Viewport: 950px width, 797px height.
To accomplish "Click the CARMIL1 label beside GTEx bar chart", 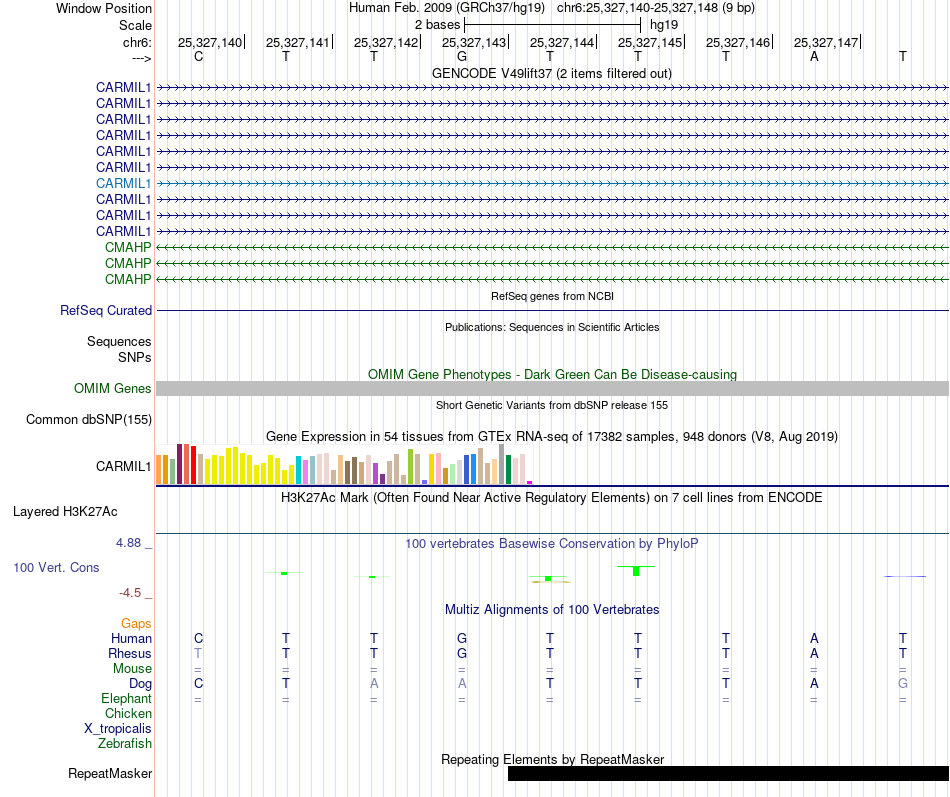I will coord(124,466).
